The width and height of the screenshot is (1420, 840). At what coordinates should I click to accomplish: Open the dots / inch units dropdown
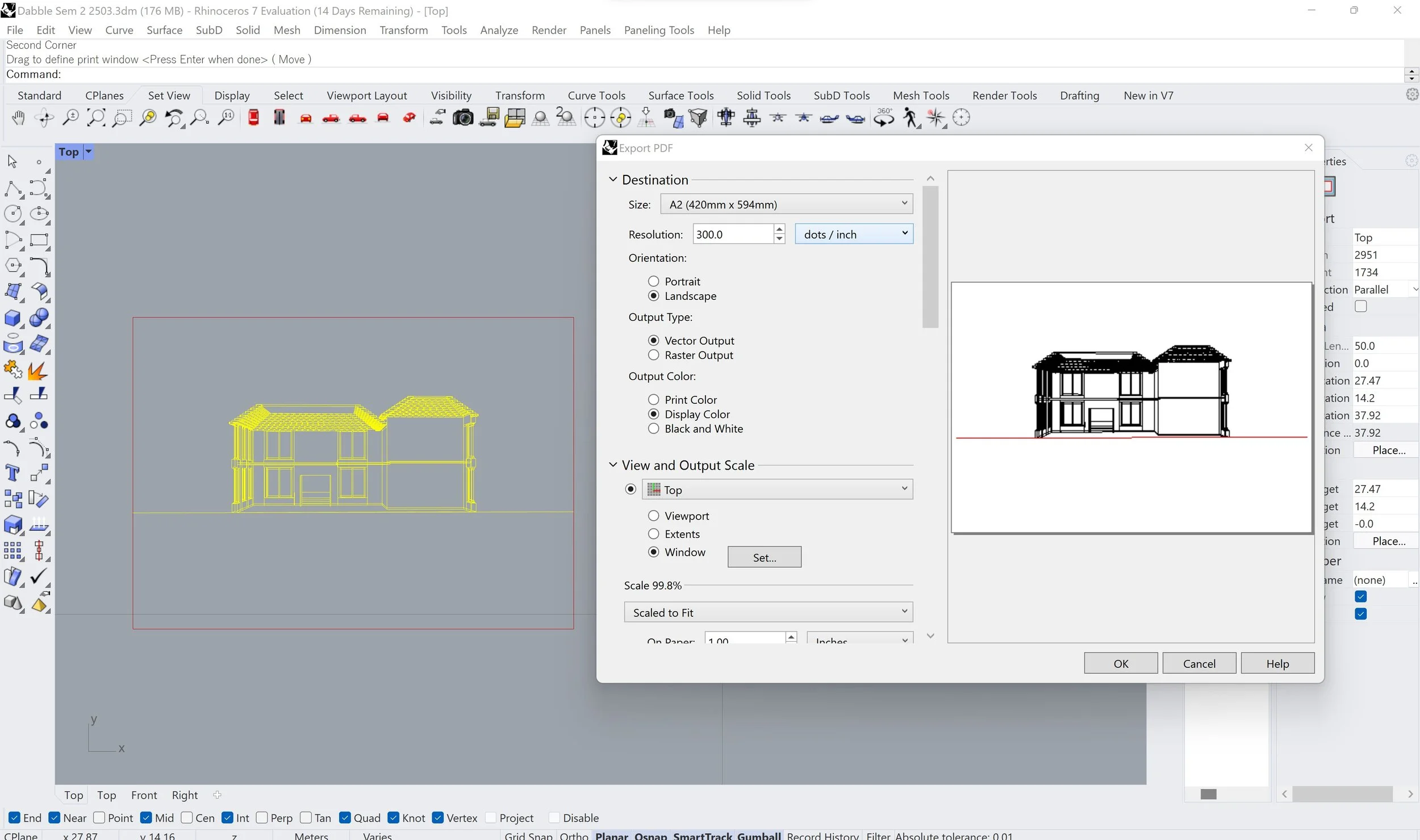coord(854,235)
